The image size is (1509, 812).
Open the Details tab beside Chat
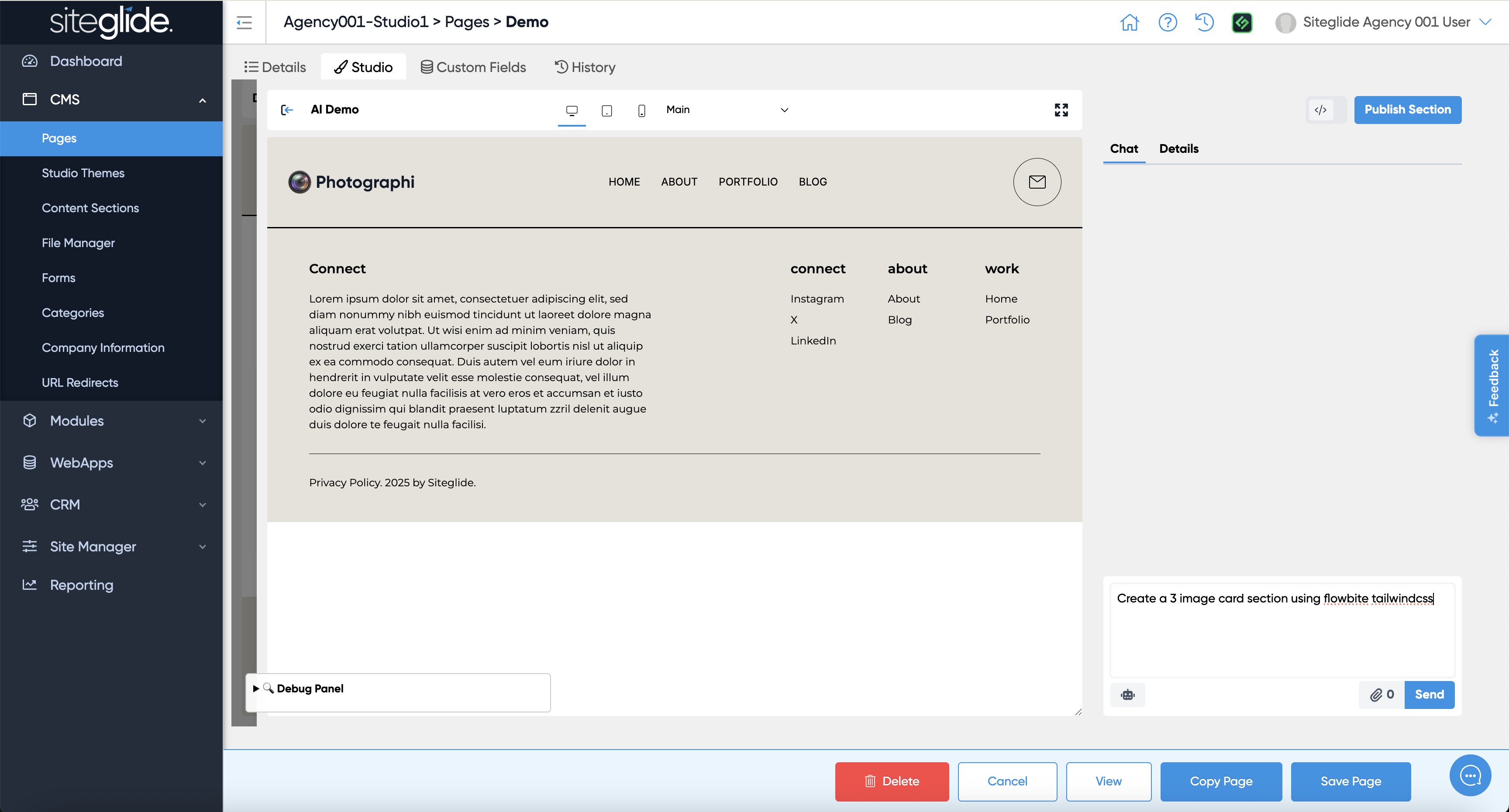point(1178,148)
